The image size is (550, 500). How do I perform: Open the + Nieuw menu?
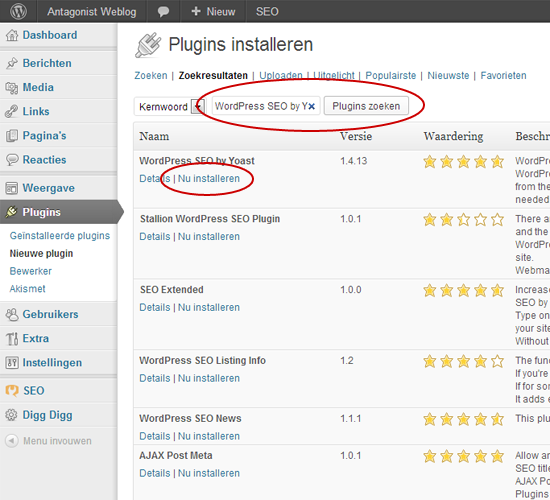click(x=213, y=12)
